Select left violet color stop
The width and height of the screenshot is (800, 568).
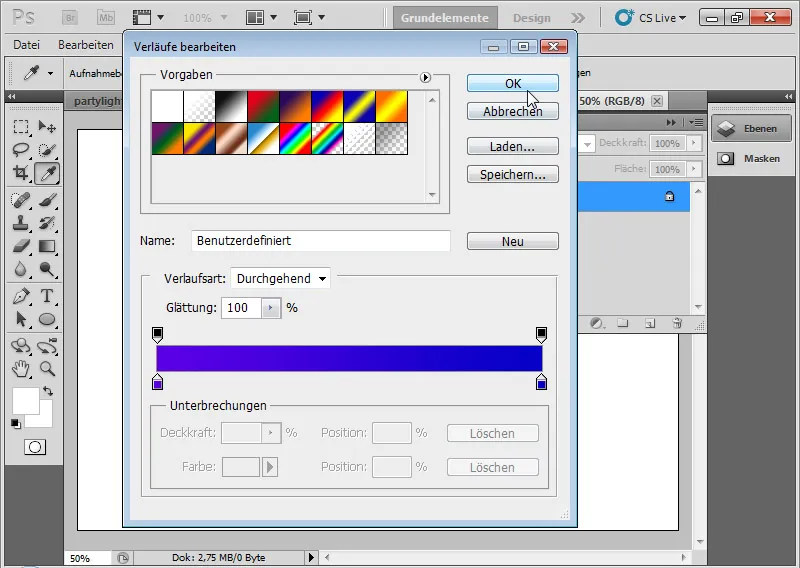[158, 382]
